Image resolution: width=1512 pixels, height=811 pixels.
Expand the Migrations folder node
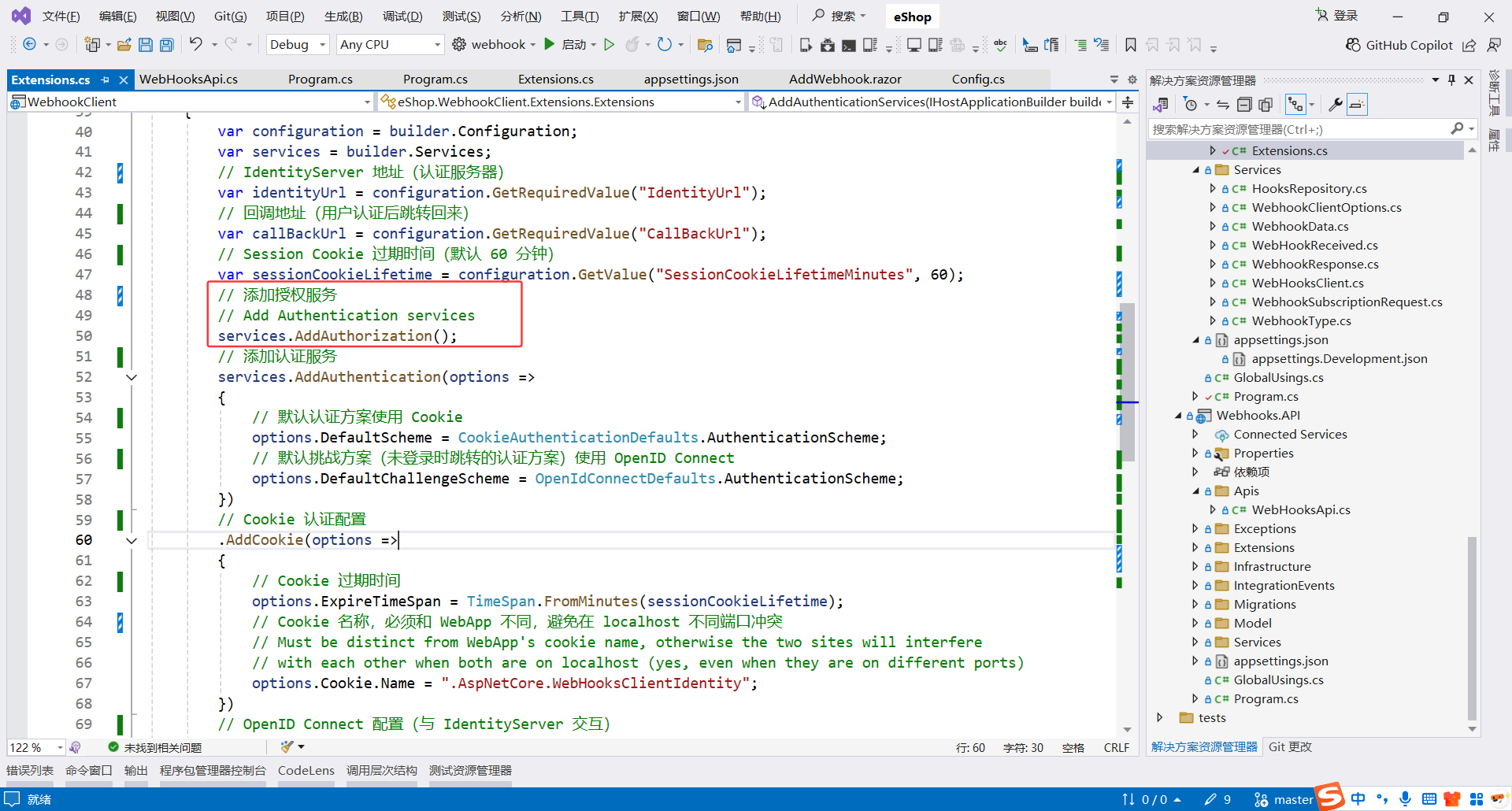(x=1195, y=605)
